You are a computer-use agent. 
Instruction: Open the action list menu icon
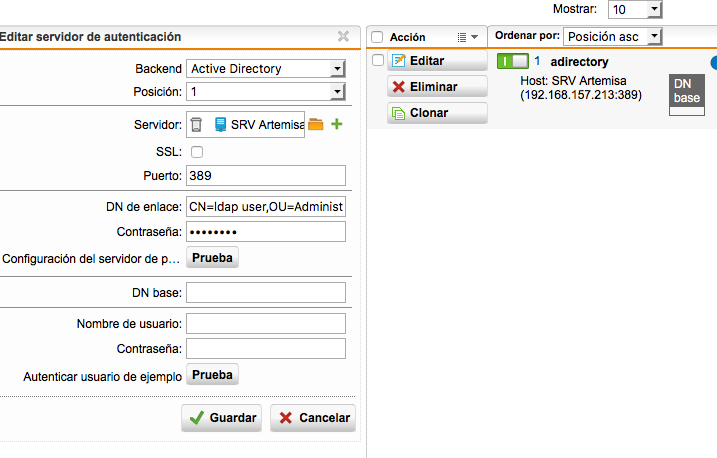pos(468,37)
